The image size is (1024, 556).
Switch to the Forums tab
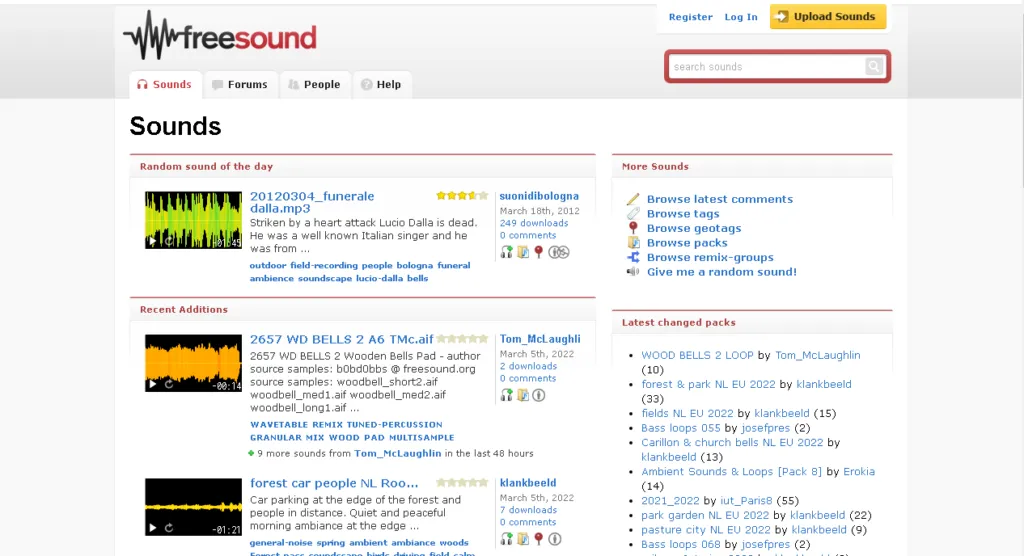pyautogui.click(x=240, y=84)
